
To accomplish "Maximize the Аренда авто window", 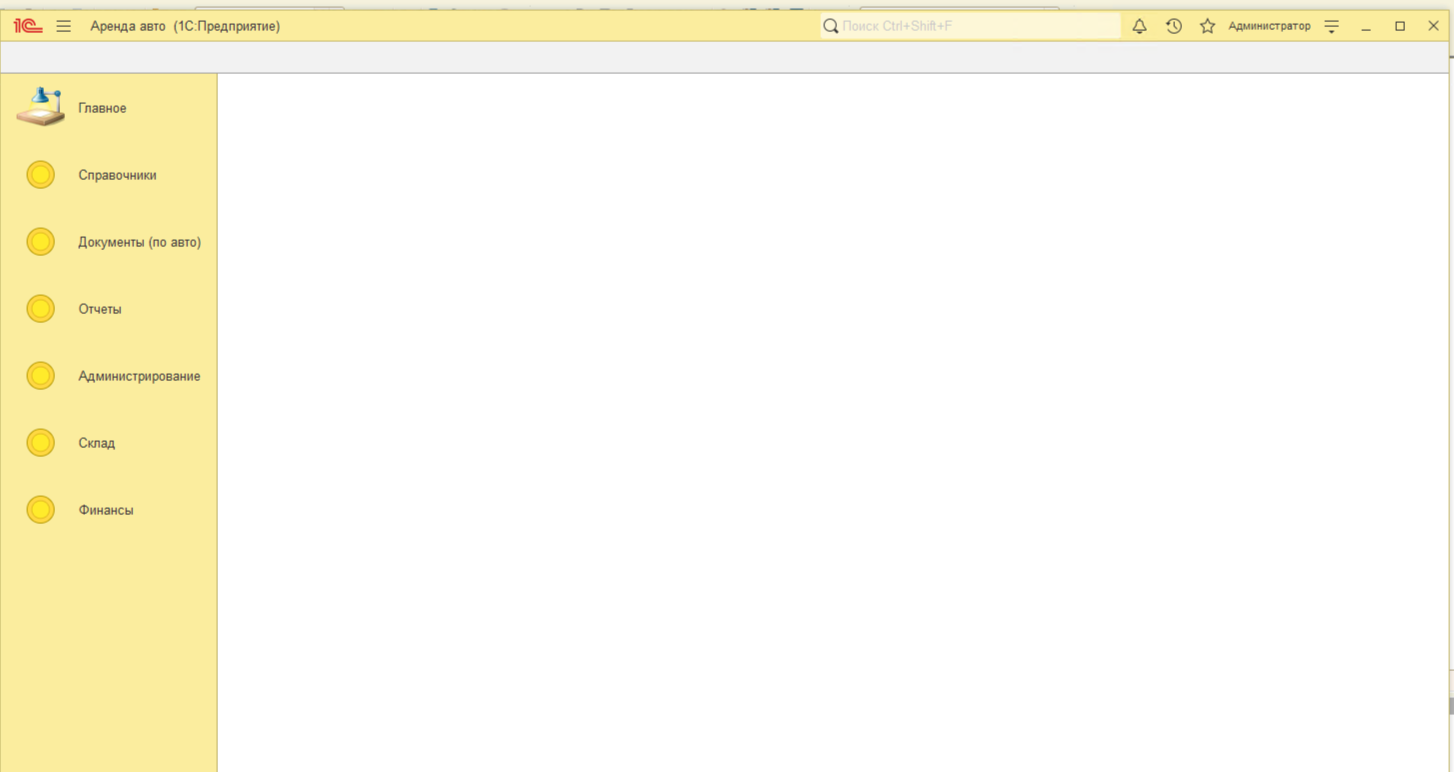I will pos(1399,26).
